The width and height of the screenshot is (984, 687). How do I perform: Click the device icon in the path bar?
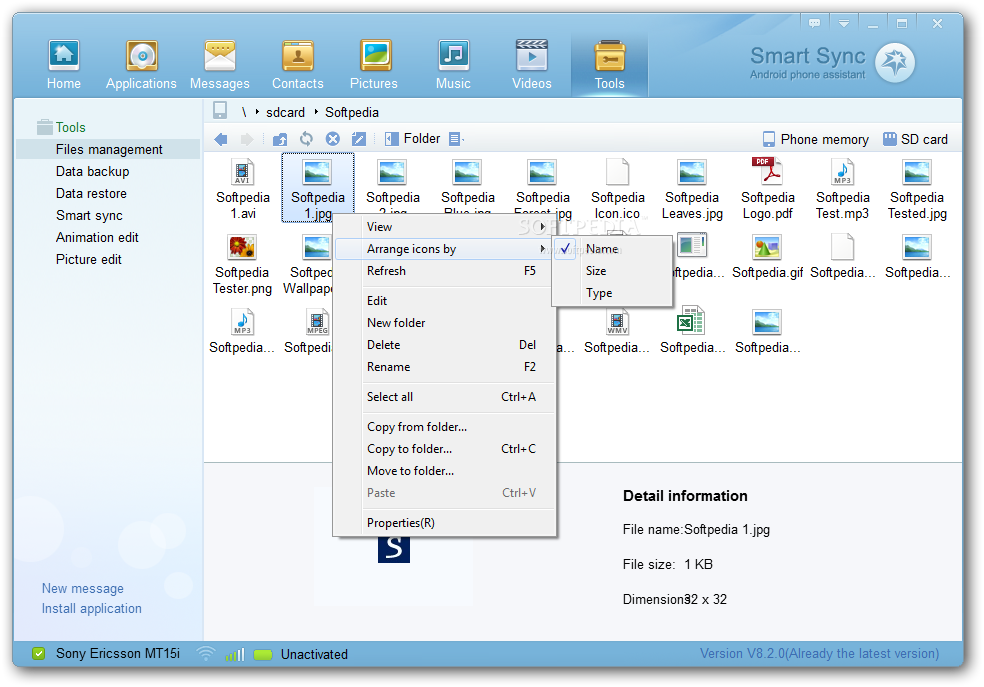click(220, 111)
